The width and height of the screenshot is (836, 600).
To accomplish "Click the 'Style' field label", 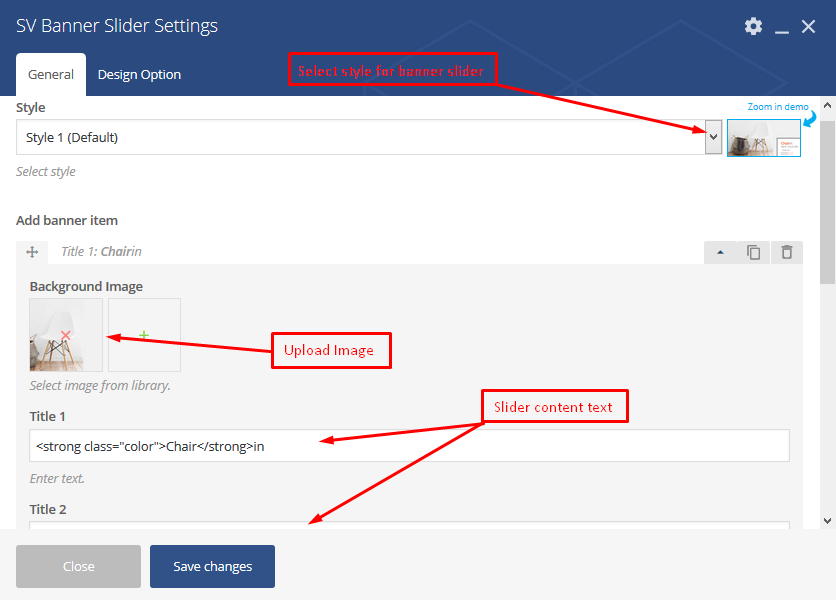I will click(30, 108).
